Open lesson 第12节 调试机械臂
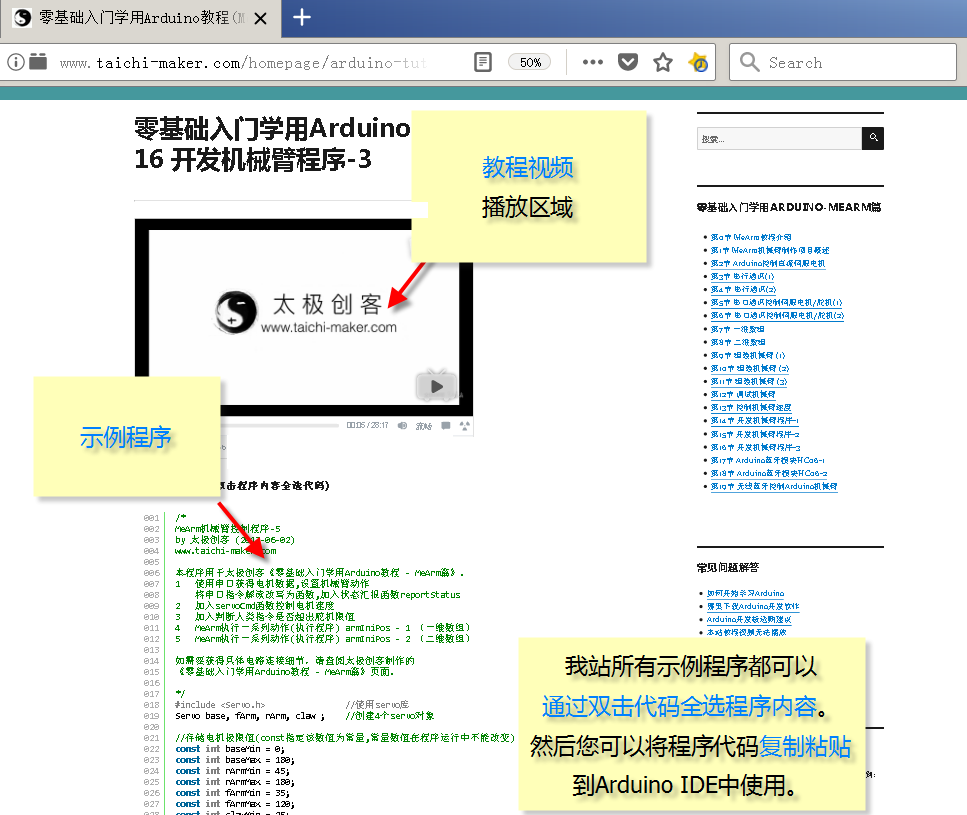 [743, 395]
